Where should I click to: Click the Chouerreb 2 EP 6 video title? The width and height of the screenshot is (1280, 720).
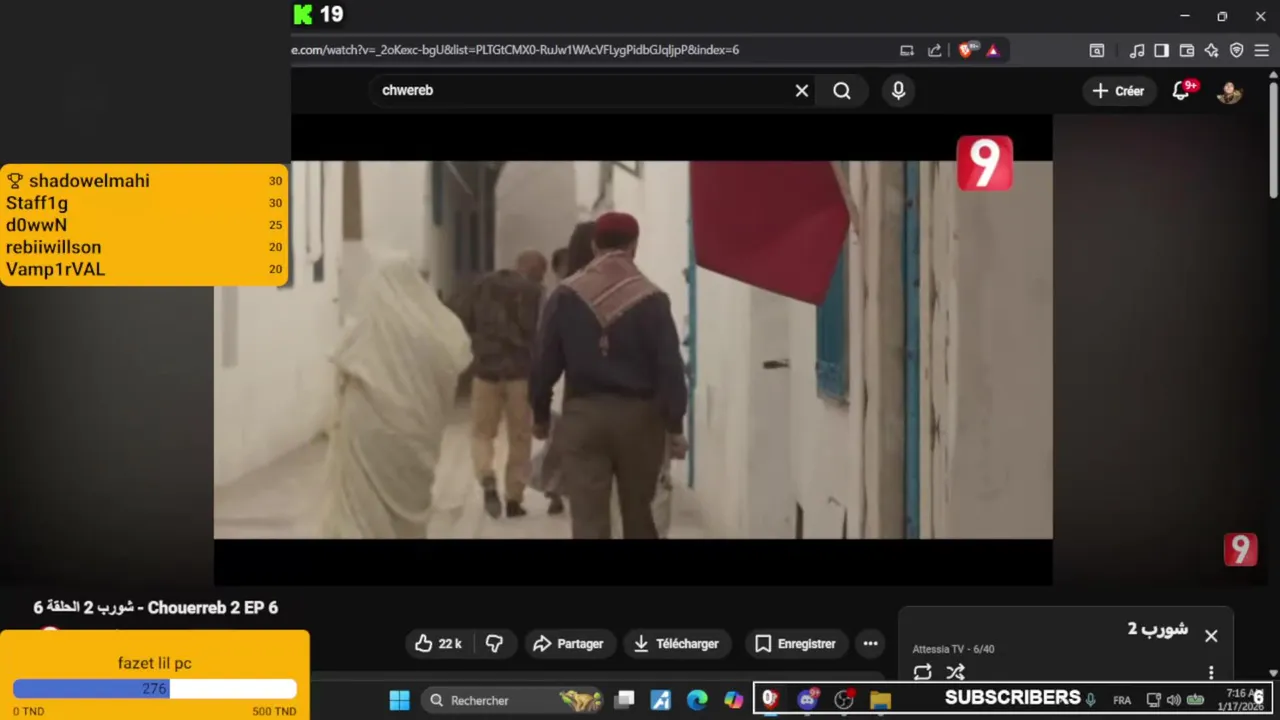(x=156, y=608)
